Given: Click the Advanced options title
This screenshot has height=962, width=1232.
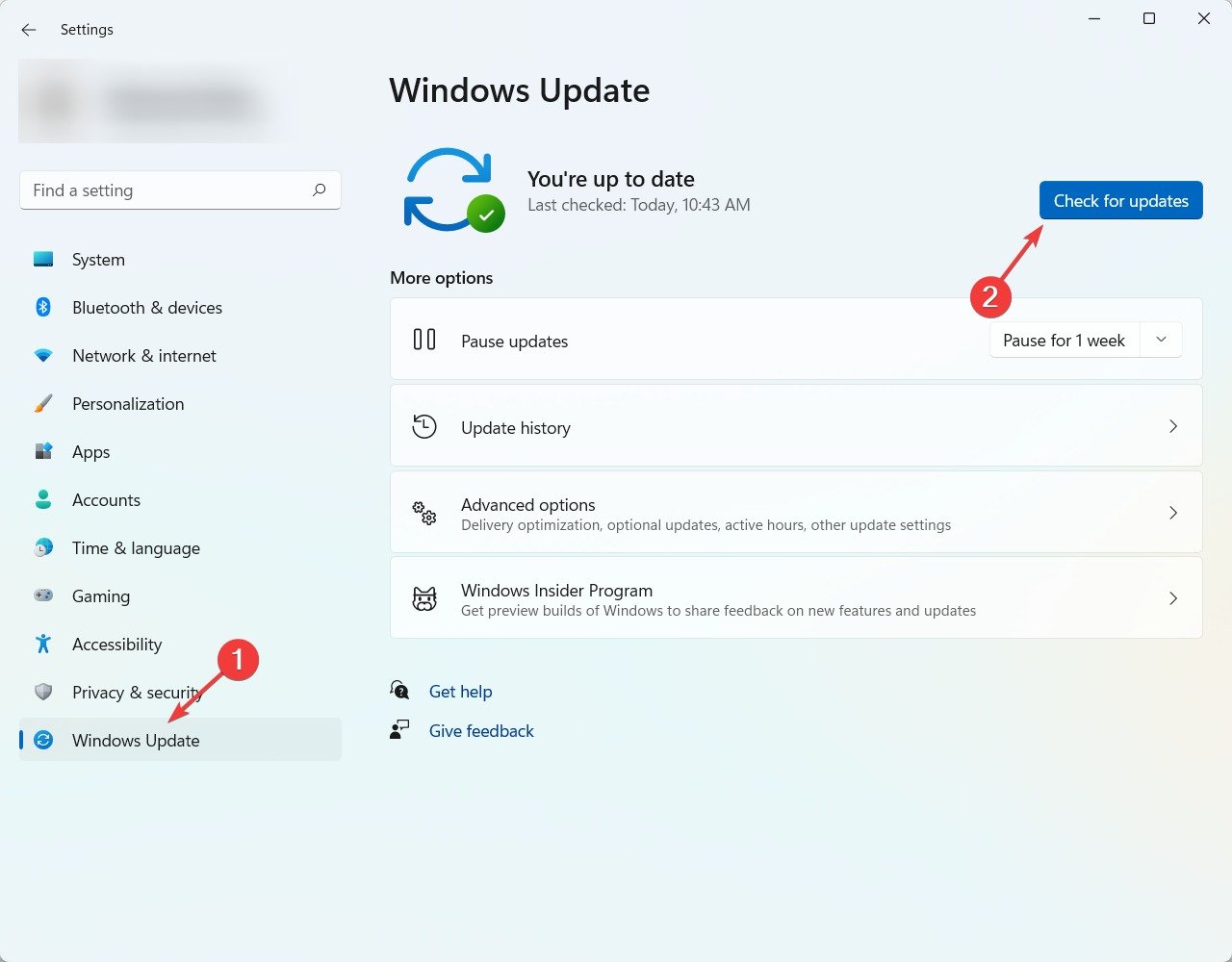Looking at the screenshot, I should 527,505.
